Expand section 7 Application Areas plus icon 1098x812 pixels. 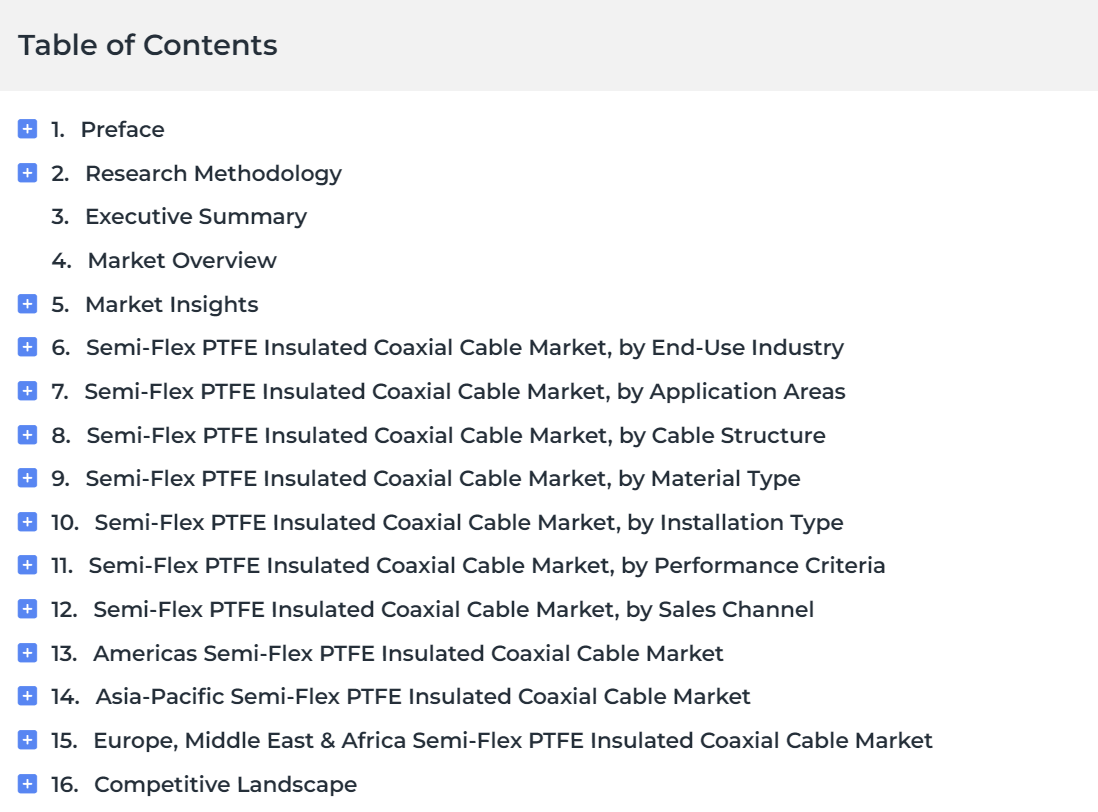(27, 391)
